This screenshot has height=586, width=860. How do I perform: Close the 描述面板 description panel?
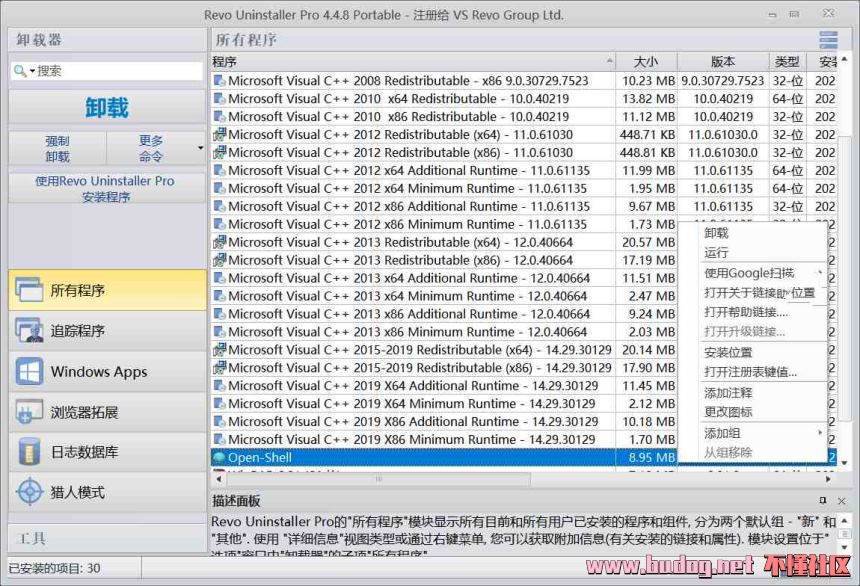coord(841,500)
